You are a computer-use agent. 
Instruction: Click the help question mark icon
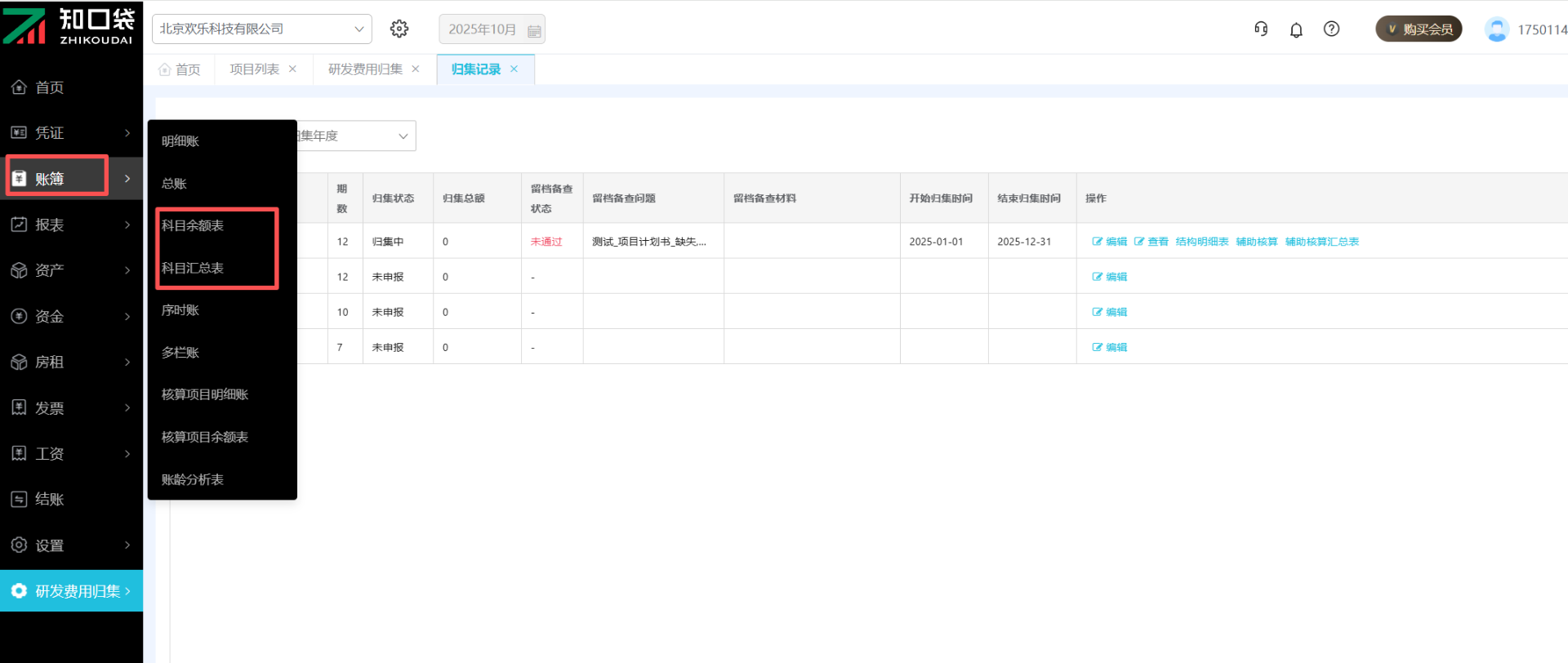tap(1331, 29)
